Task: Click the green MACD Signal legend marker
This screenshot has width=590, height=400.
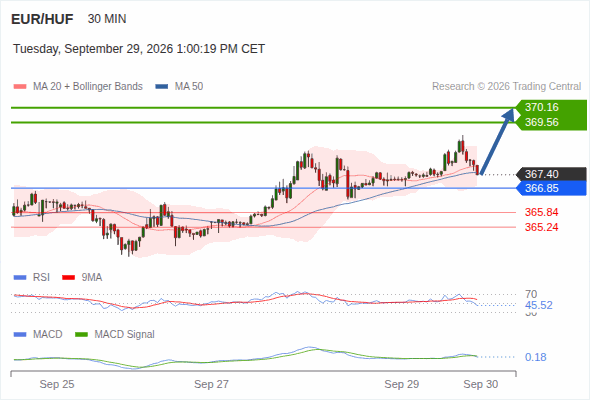Action: [81, 335]
